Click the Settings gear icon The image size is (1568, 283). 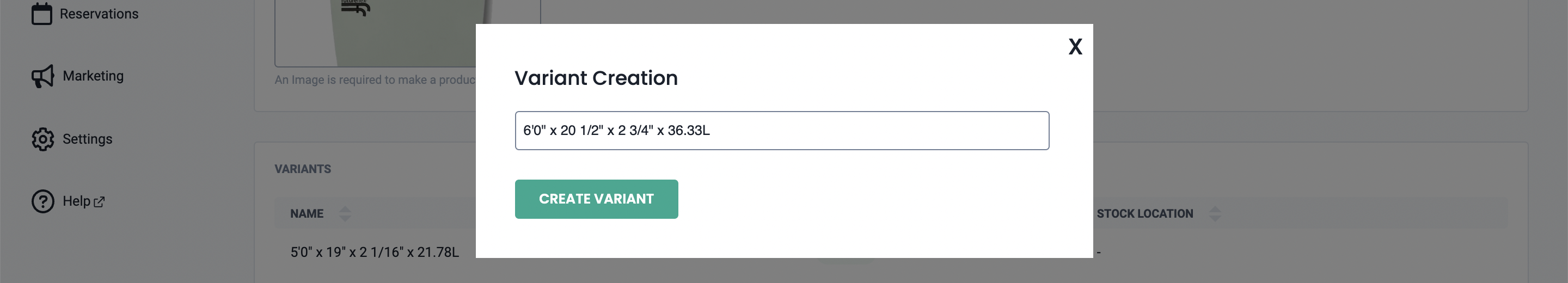click(x=42, y=139)
